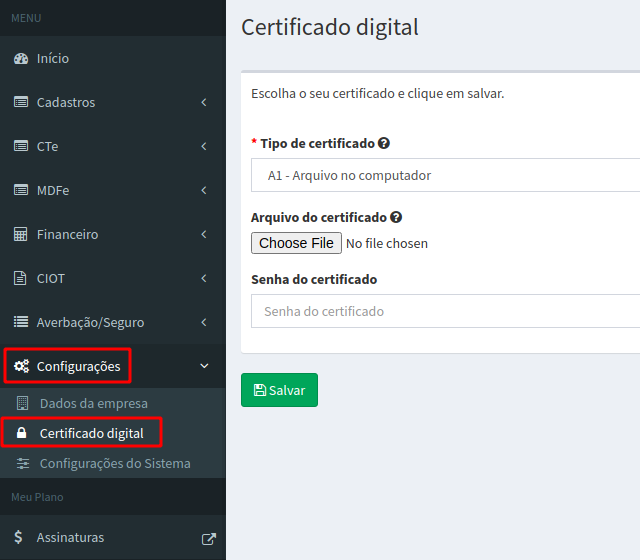640x560 pixels.
Task: Select Configurações do Sistema menu item
Action: 114,463
